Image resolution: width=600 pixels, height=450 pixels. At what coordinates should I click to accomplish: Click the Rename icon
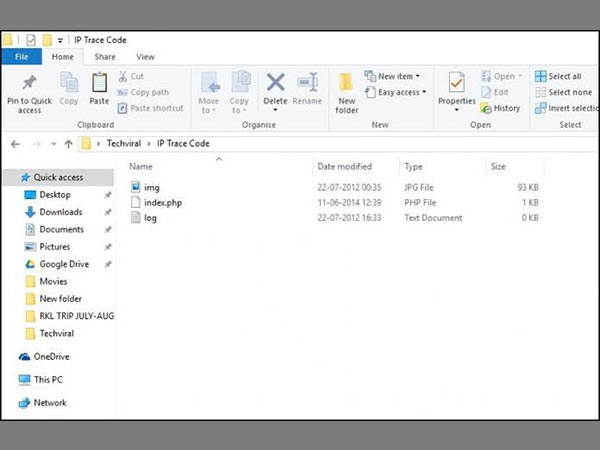click(x=307, y=82)
